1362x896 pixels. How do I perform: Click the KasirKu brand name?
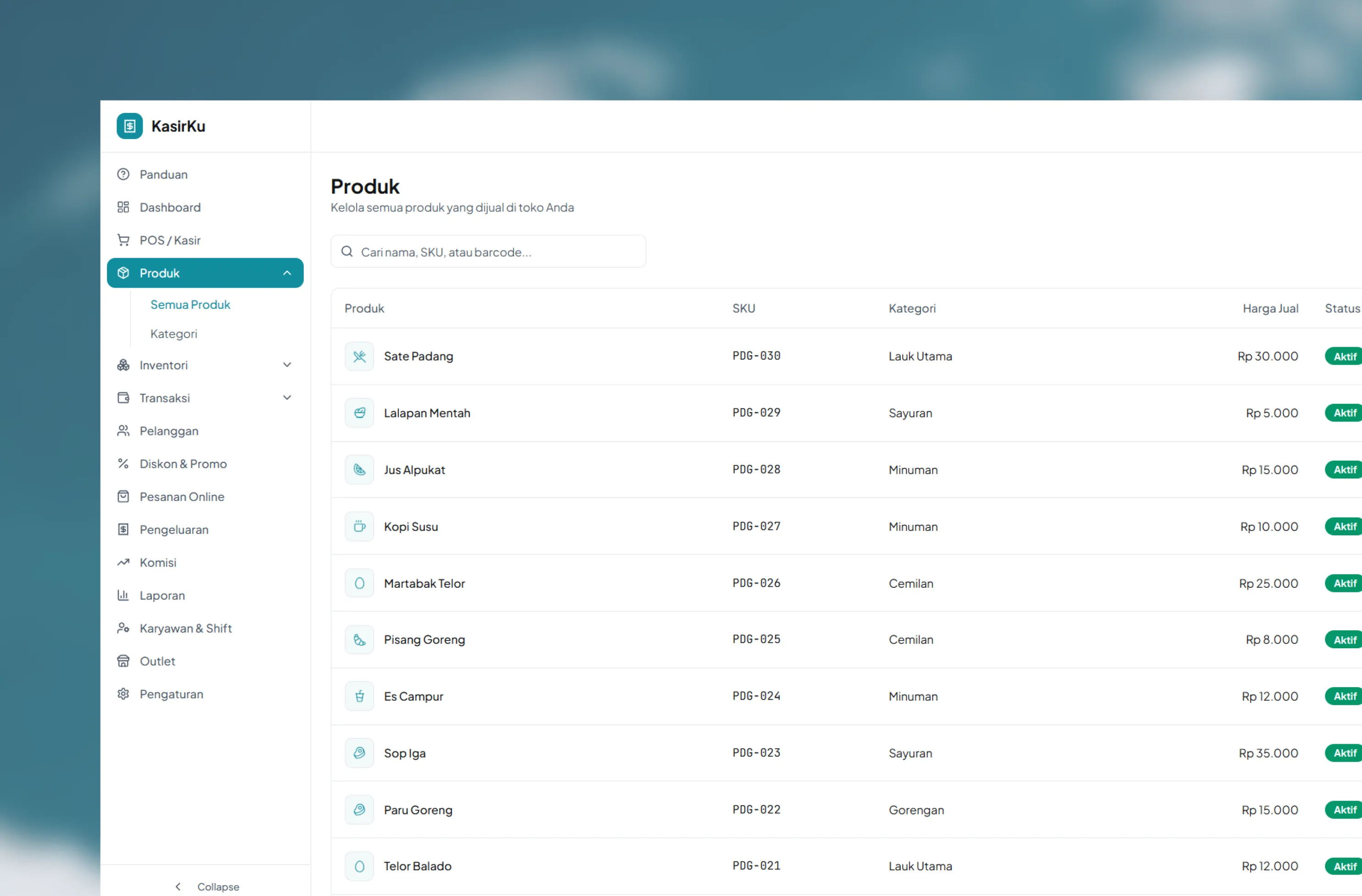click(178, 126)
